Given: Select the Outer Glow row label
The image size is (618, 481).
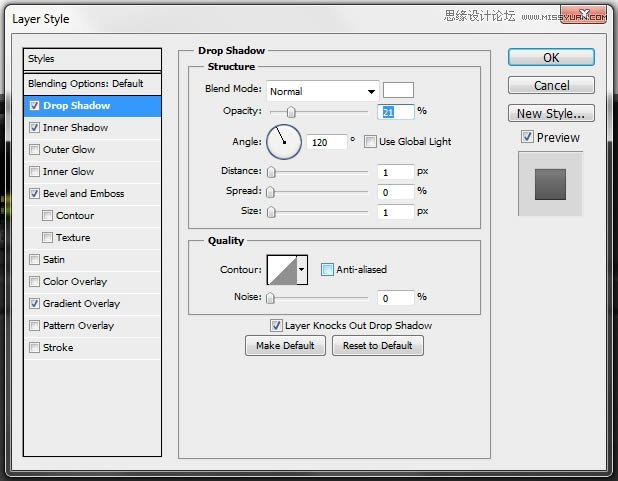Looking at the screenshot, I should pos(69,150).
